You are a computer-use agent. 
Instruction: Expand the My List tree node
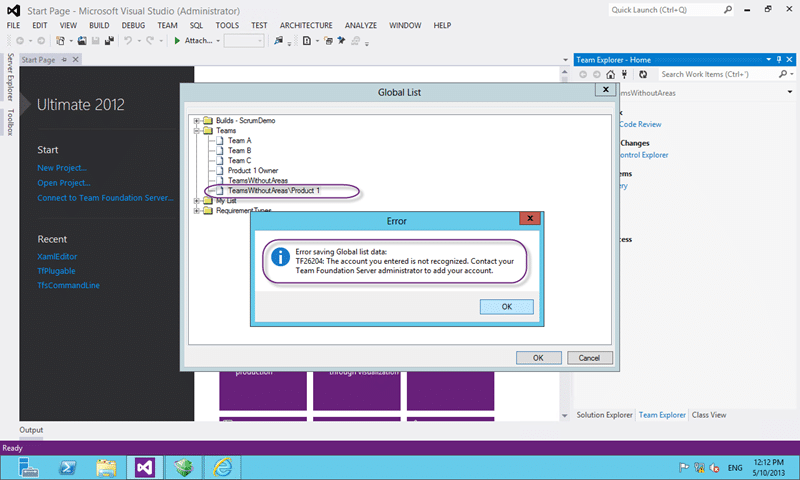[x=197, y=201]
